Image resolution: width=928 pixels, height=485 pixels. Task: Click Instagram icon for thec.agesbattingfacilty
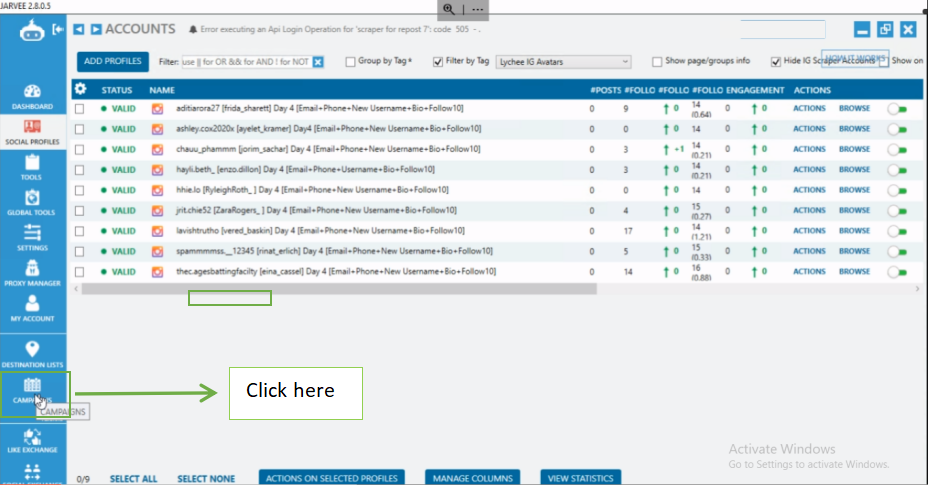tap(157, 272)
